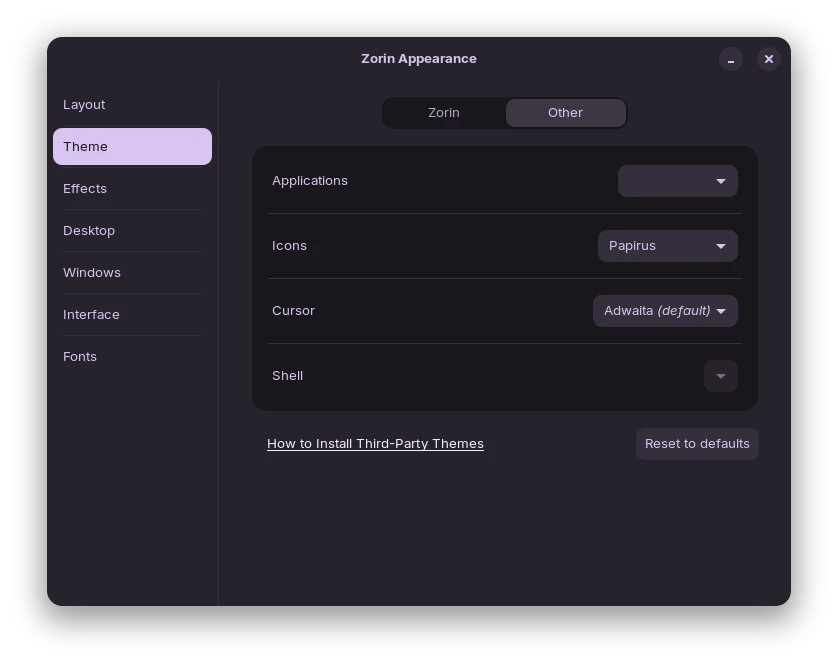Switch to the Other tab

pos(565,113)
